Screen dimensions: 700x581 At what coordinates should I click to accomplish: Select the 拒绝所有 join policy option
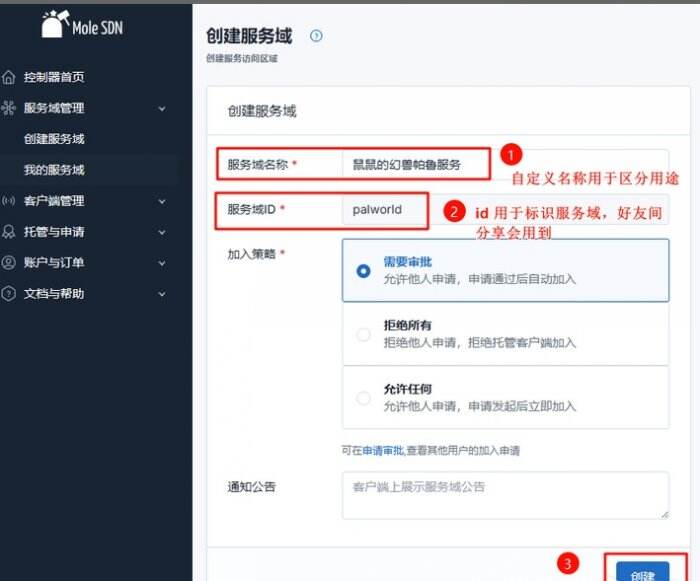(x=364, y=334)
